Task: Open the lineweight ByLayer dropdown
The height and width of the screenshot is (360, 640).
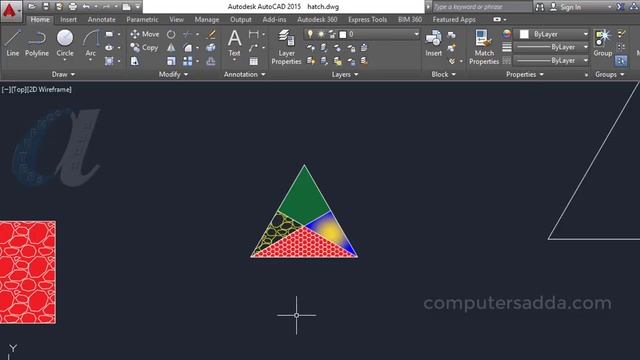Action: tap(551, 47)
